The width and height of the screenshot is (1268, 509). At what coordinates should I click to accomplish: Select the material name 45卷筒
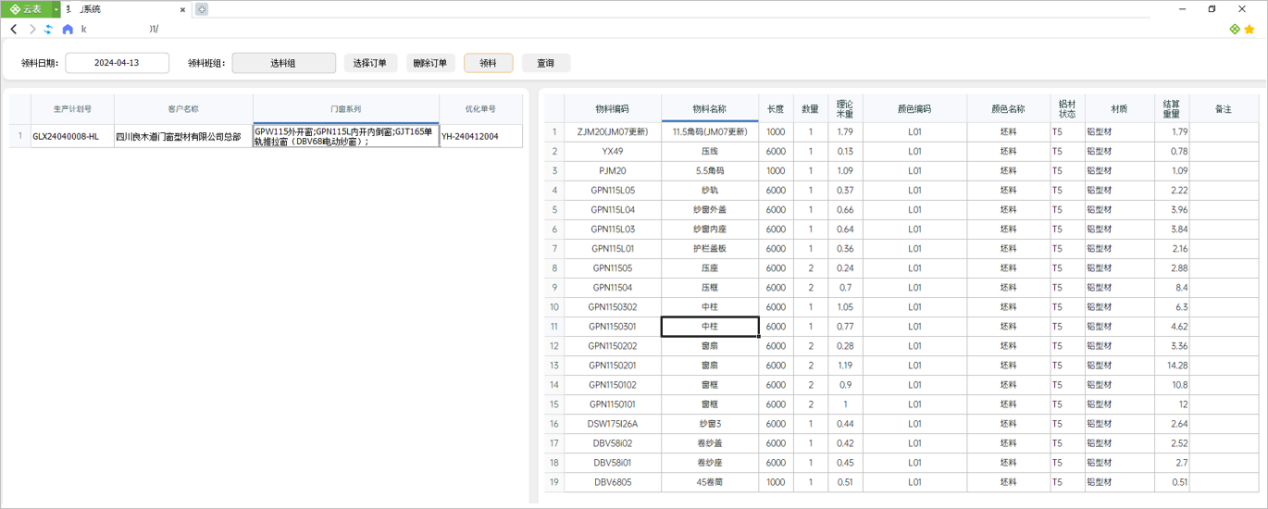[710, 482]
